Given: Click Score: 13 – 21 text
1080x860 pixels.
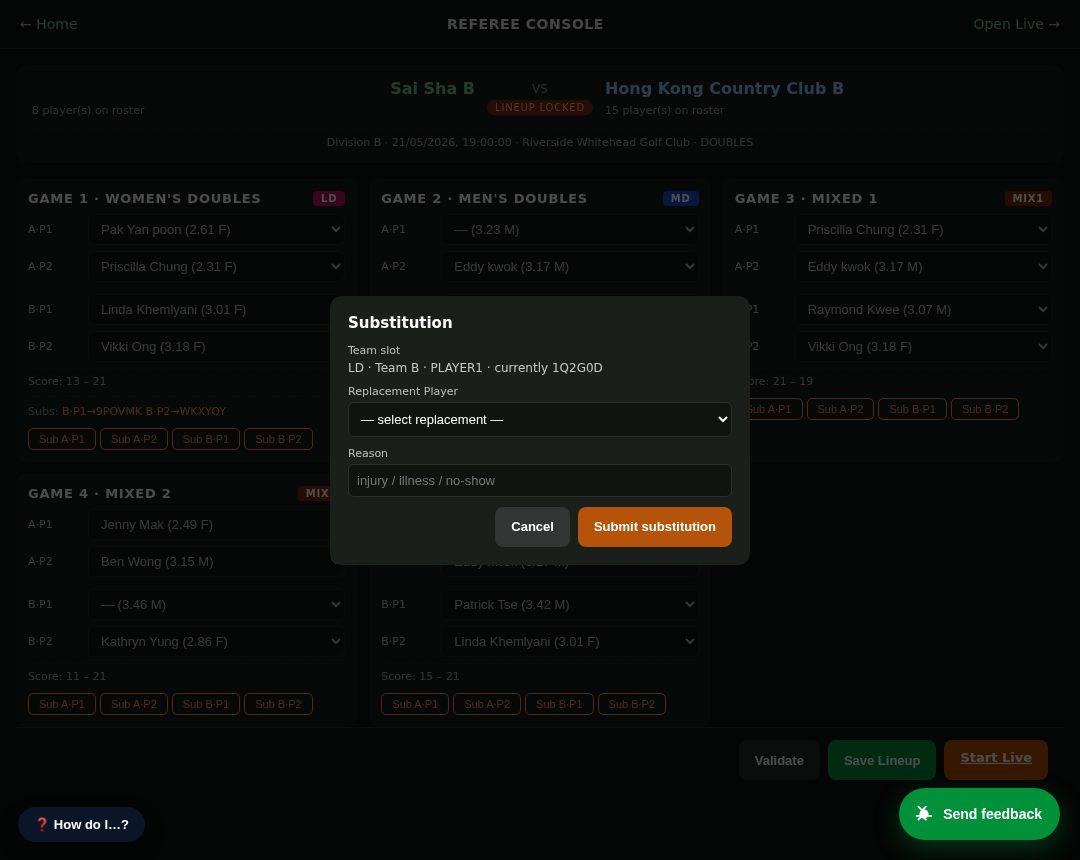Looking at the screenshot, I should point(67,381).
